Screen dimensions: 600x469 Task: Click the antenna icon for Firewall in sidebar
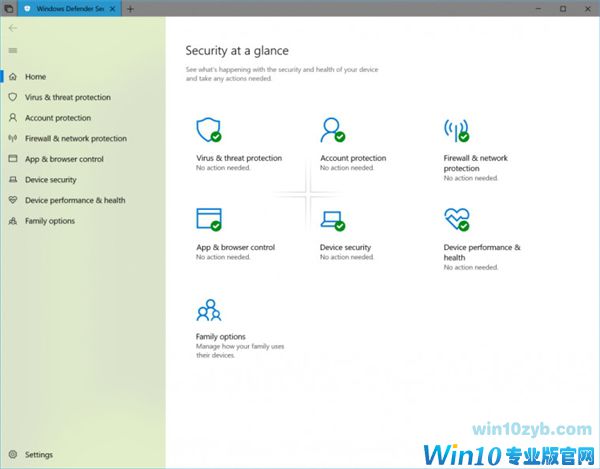(x=13, y=138)
